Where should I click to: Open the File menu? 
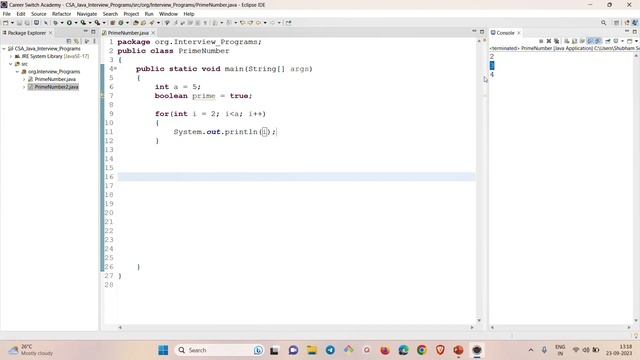(7, 14)
